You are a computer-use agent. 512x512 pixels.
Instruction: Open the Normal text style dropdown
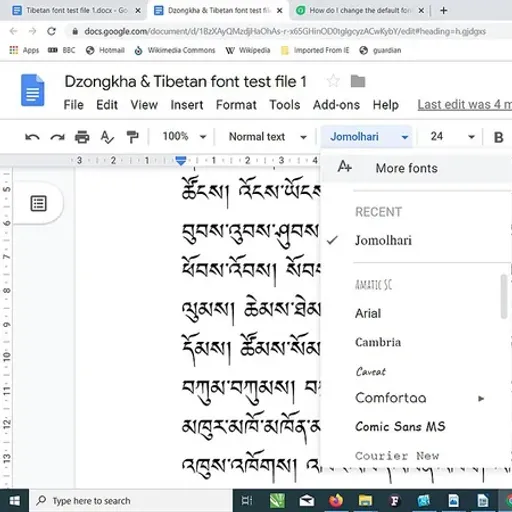tap(267, 137)
